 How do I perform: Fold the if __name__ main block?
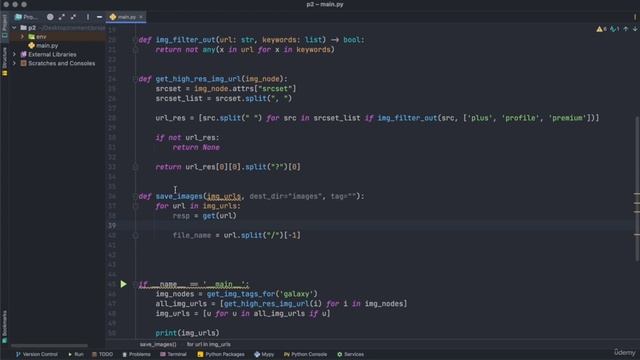(x=135, y=284)
